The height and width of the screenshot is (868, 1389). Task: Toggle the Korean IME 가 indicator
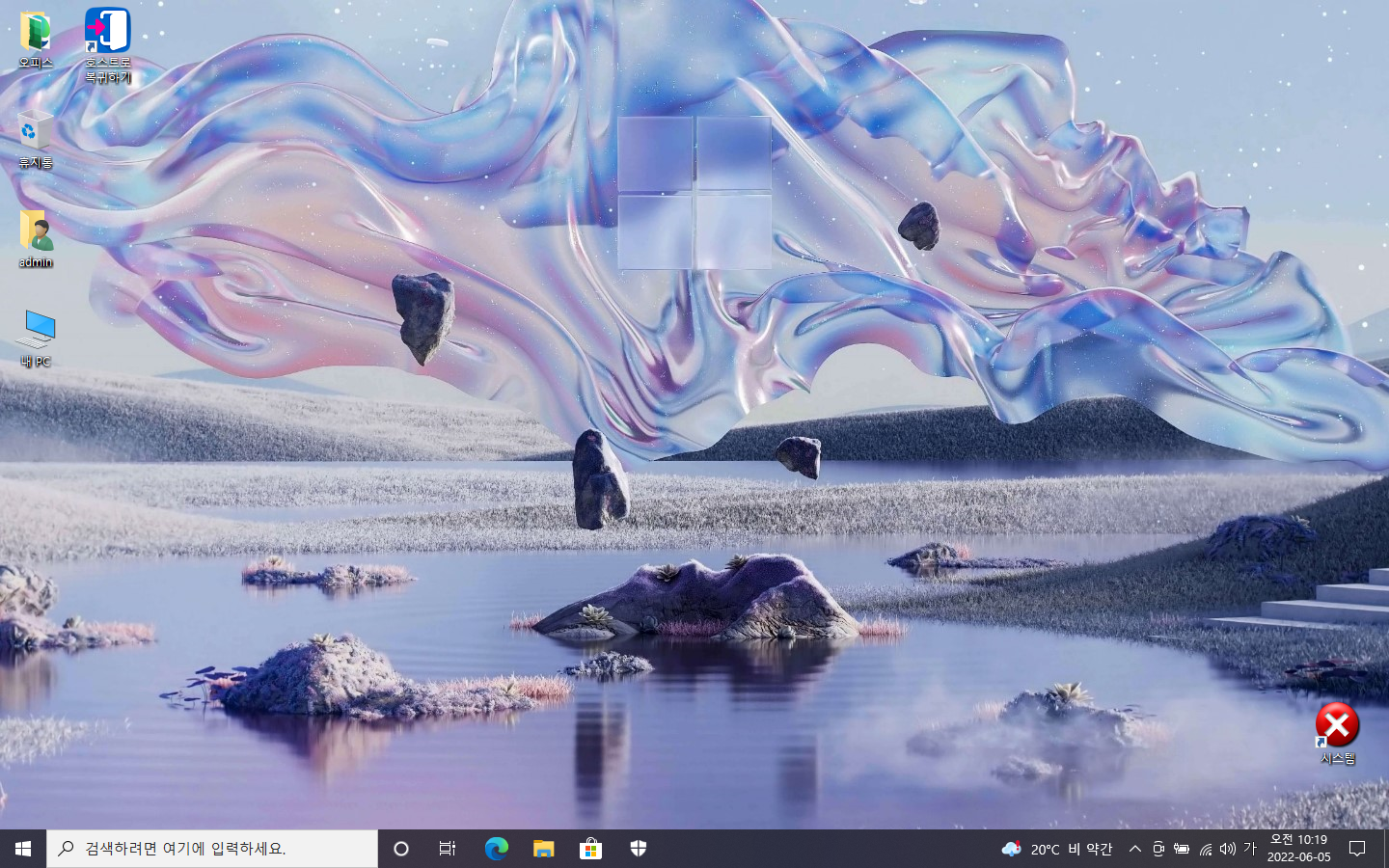[1250, 849]
